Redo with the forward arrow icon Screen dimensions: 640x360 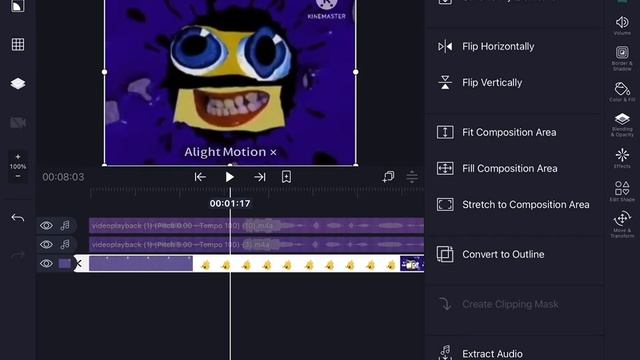point(18,256)
